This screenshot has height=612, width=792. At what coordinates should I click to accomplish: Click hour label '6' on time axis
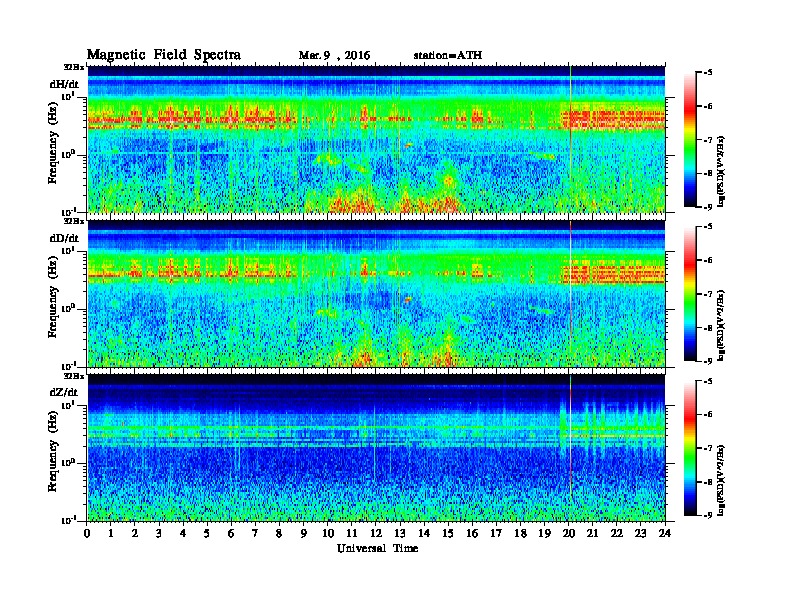[231, 534]
